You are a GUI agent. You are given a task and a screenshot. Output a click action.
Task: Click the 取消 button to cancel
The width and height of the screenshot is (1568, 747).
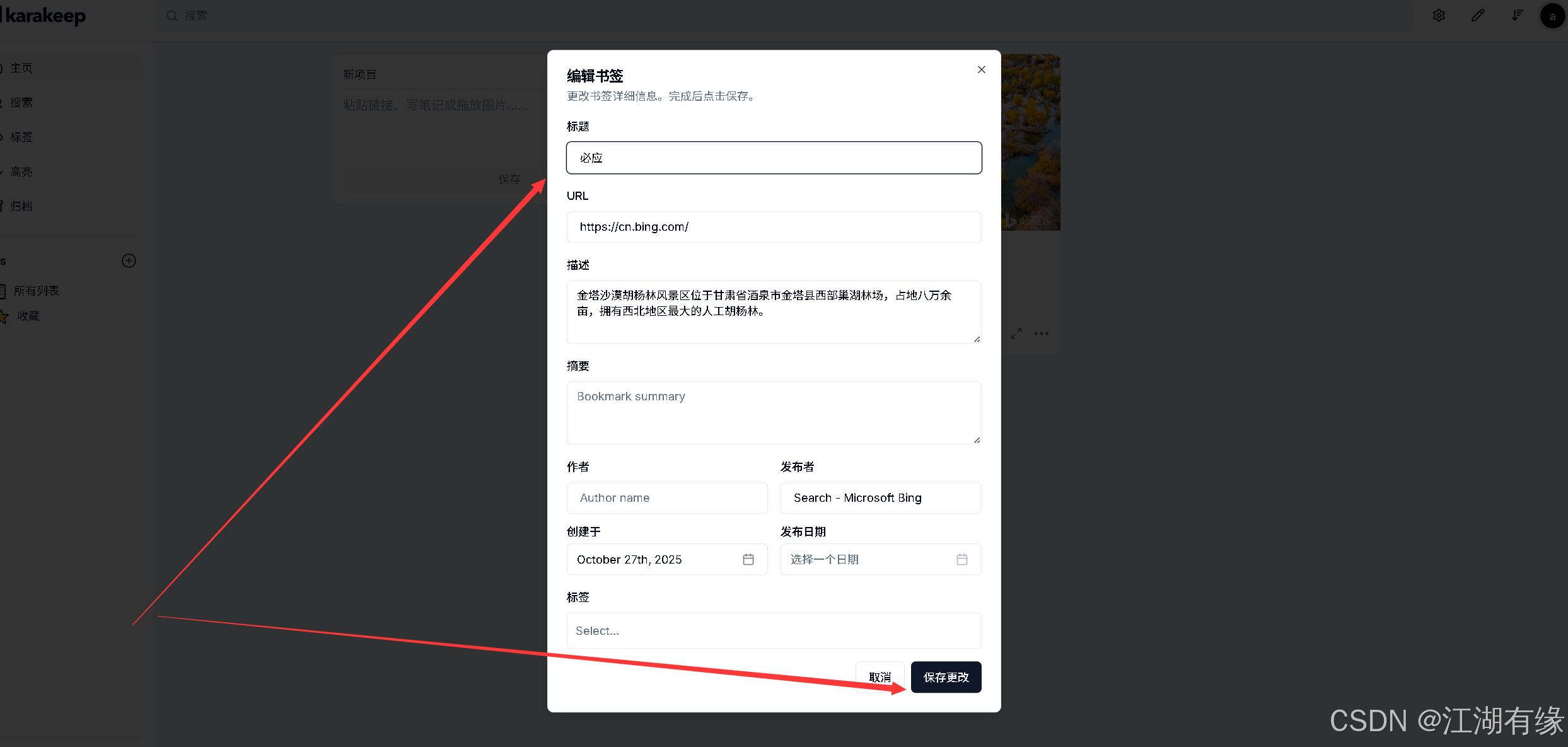tap(880, 676)
